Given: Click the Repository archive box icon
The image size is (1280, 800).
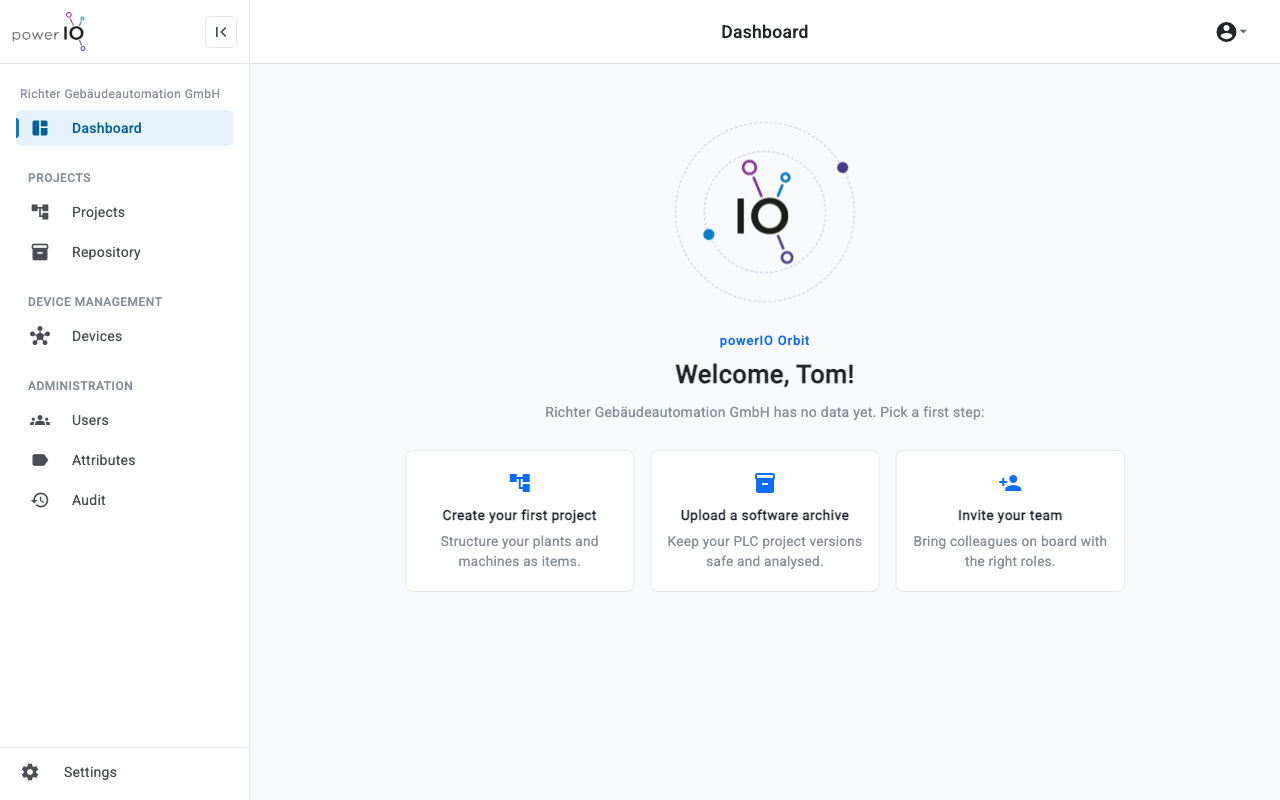Looking at the screenshot, I should (x=40, y=252).
